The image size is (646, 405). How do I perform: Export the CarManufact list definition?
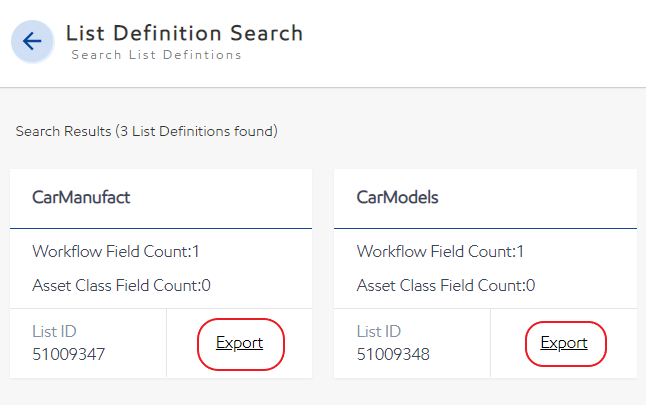[239, 343]
